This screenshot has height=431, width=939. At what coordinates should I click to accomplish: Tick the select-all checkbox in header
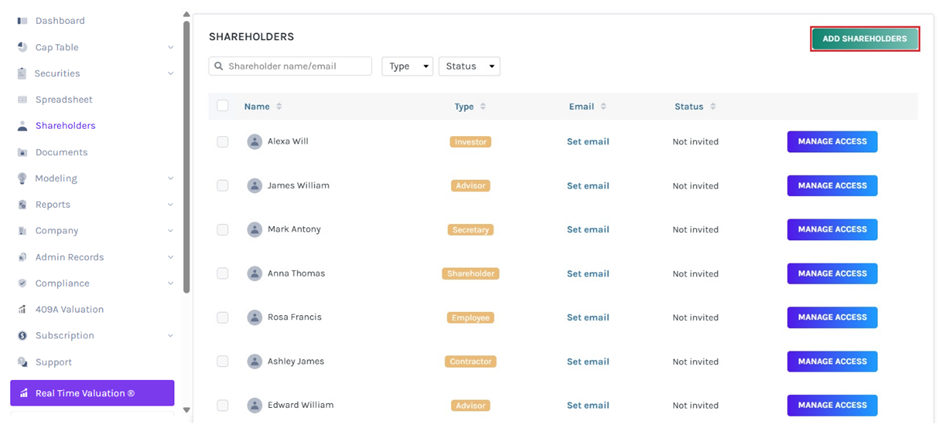(x=222, y=106)
